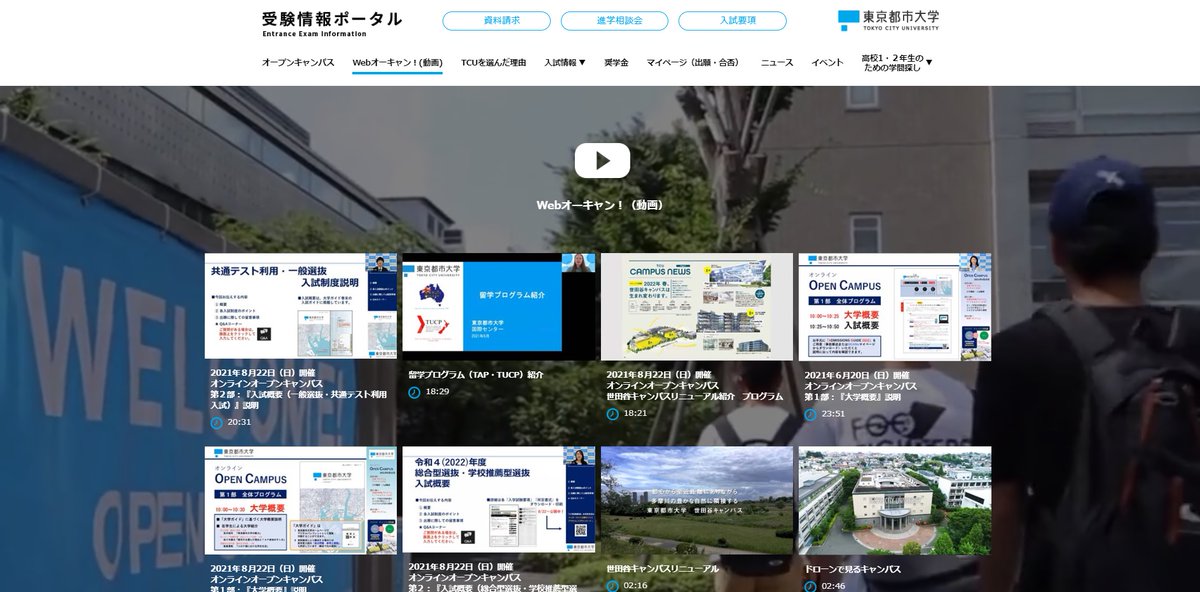Open the ニュース menu item
Screen dimensions: 1200x592
pyautogui.click(x=777, y=62)
